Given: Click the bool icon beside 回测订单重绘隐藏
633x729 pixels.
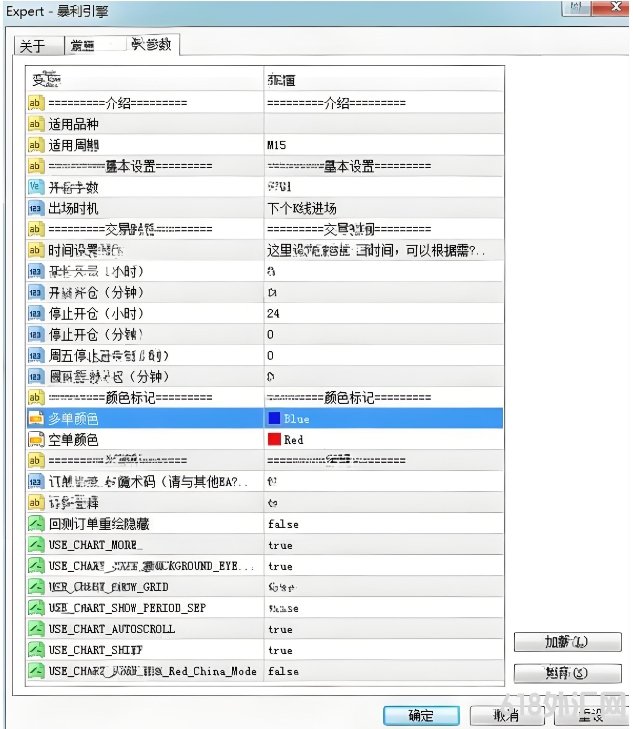Looking at the screenshot, I should pos(35,524).
